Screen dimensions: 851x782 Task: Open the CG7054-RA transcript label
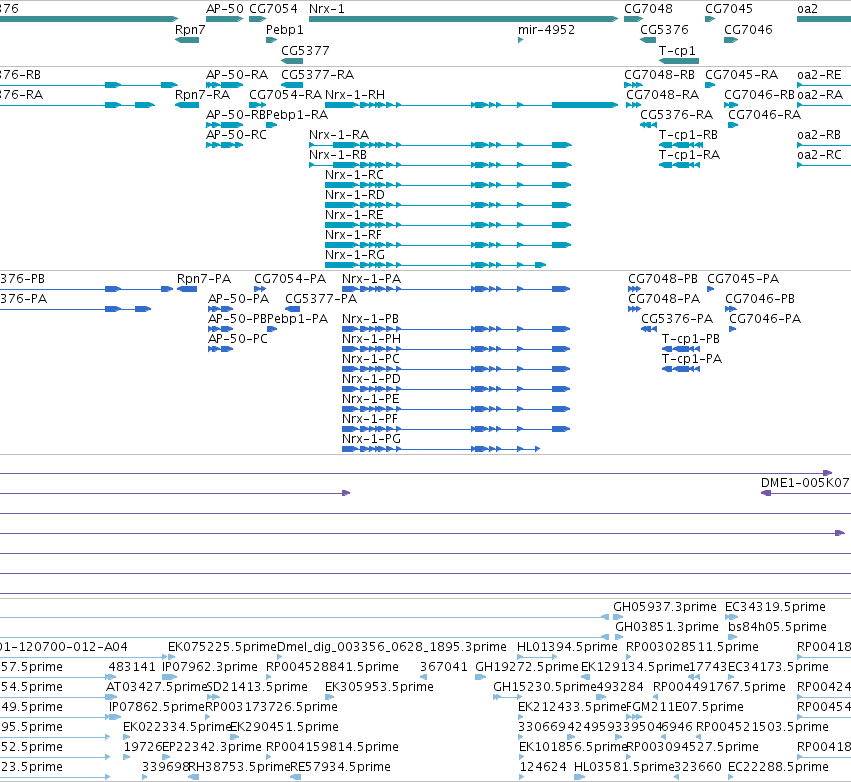(x=285, y=94)
